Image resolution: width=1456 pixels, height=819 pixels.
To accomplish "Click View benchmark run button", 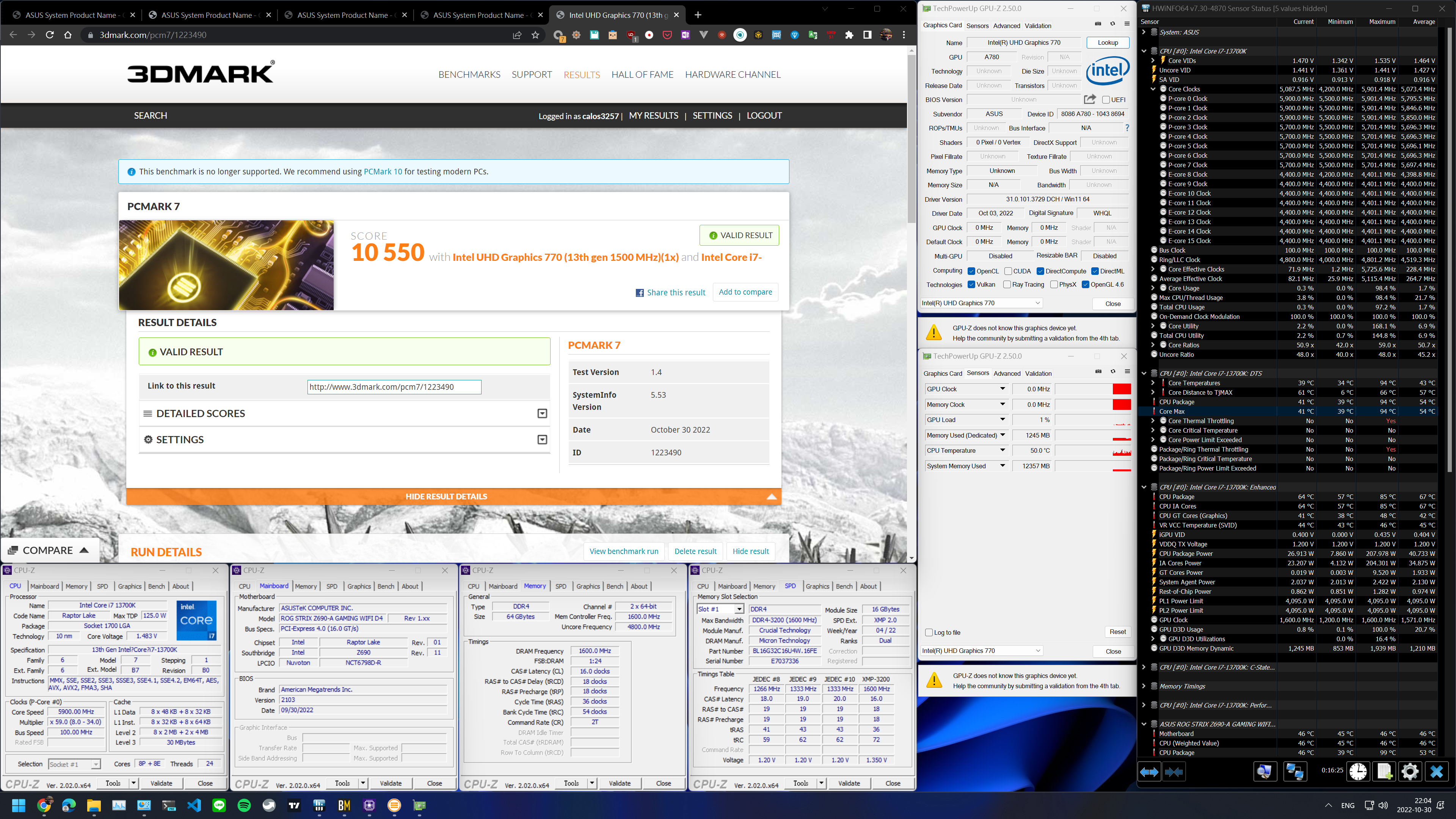I will pos(623,551).
